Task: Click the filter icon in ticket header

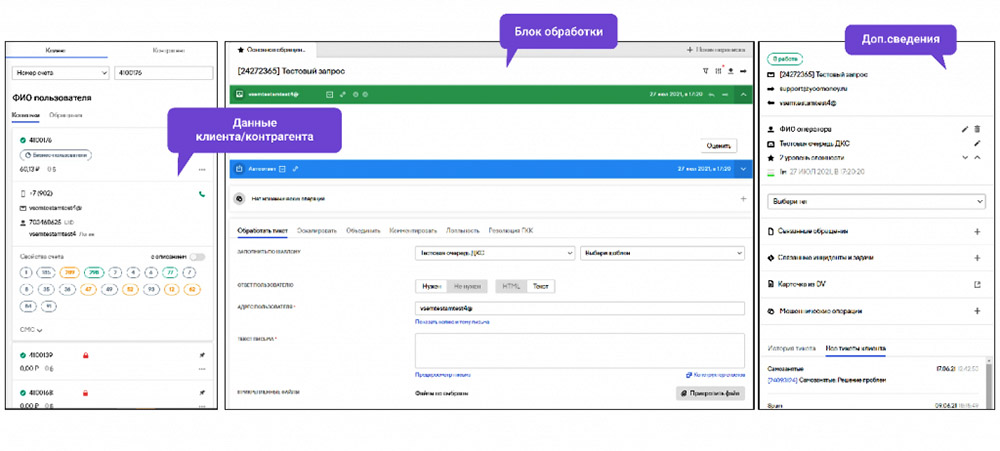Action: coord(704,71)
